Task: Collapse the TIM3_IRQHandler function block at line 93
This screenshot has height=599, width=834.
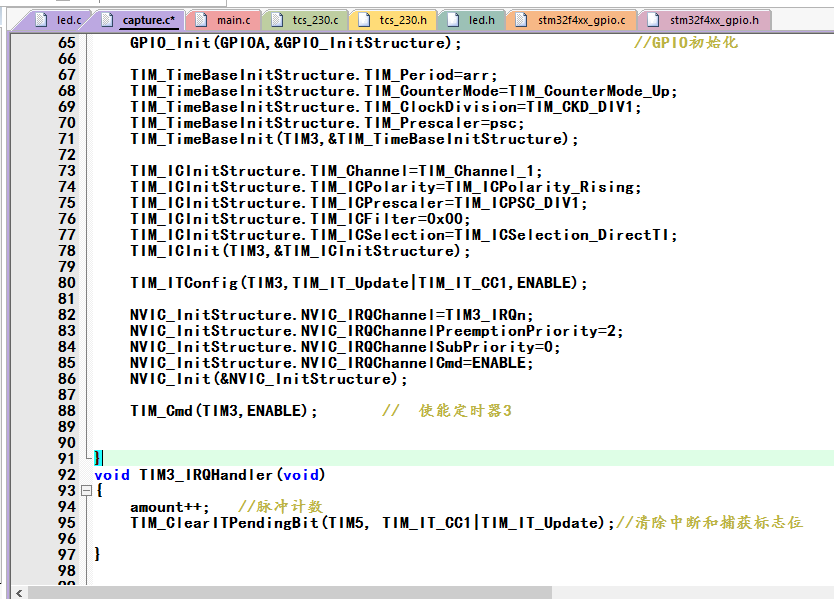Action: tap(86, 490)
